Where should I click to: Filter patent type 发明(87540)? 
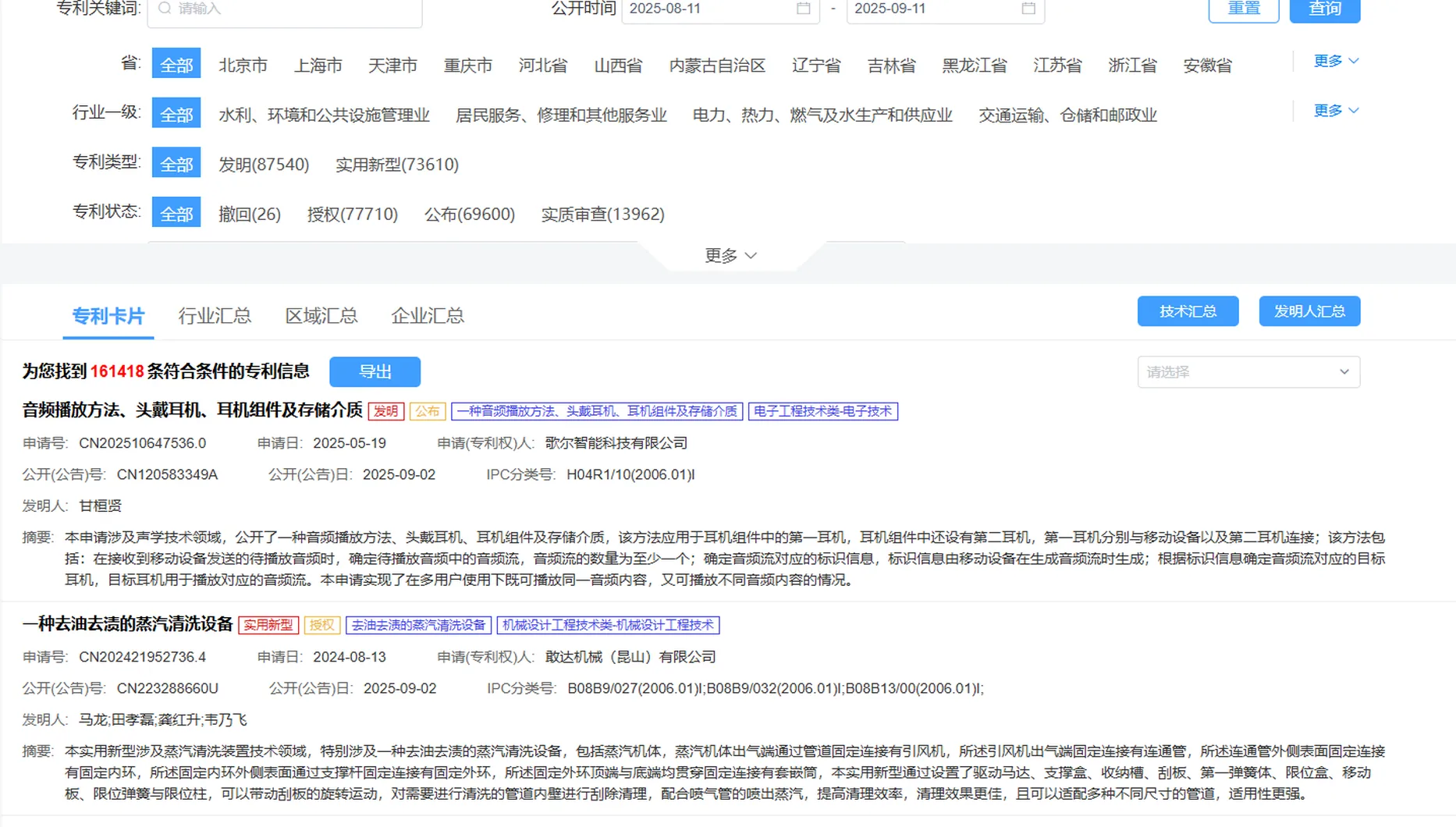[x=264, y=165]
